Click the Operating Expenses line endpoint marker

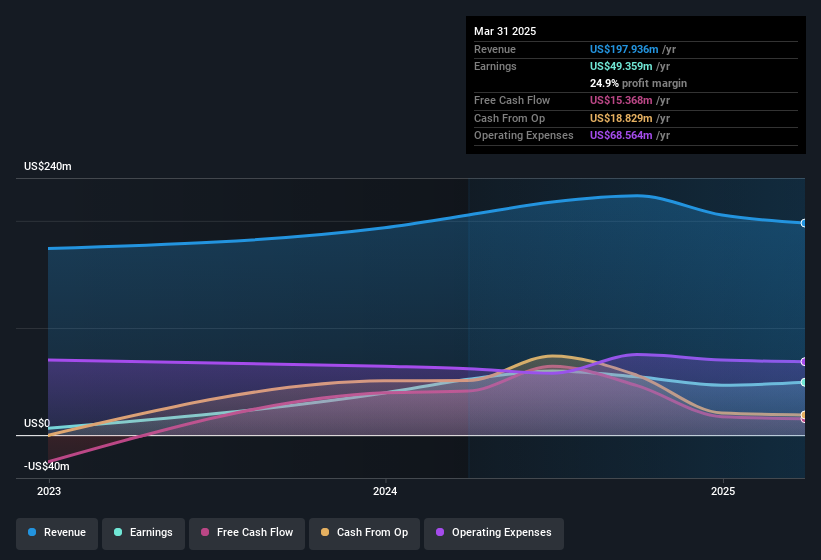coord(804,362)
